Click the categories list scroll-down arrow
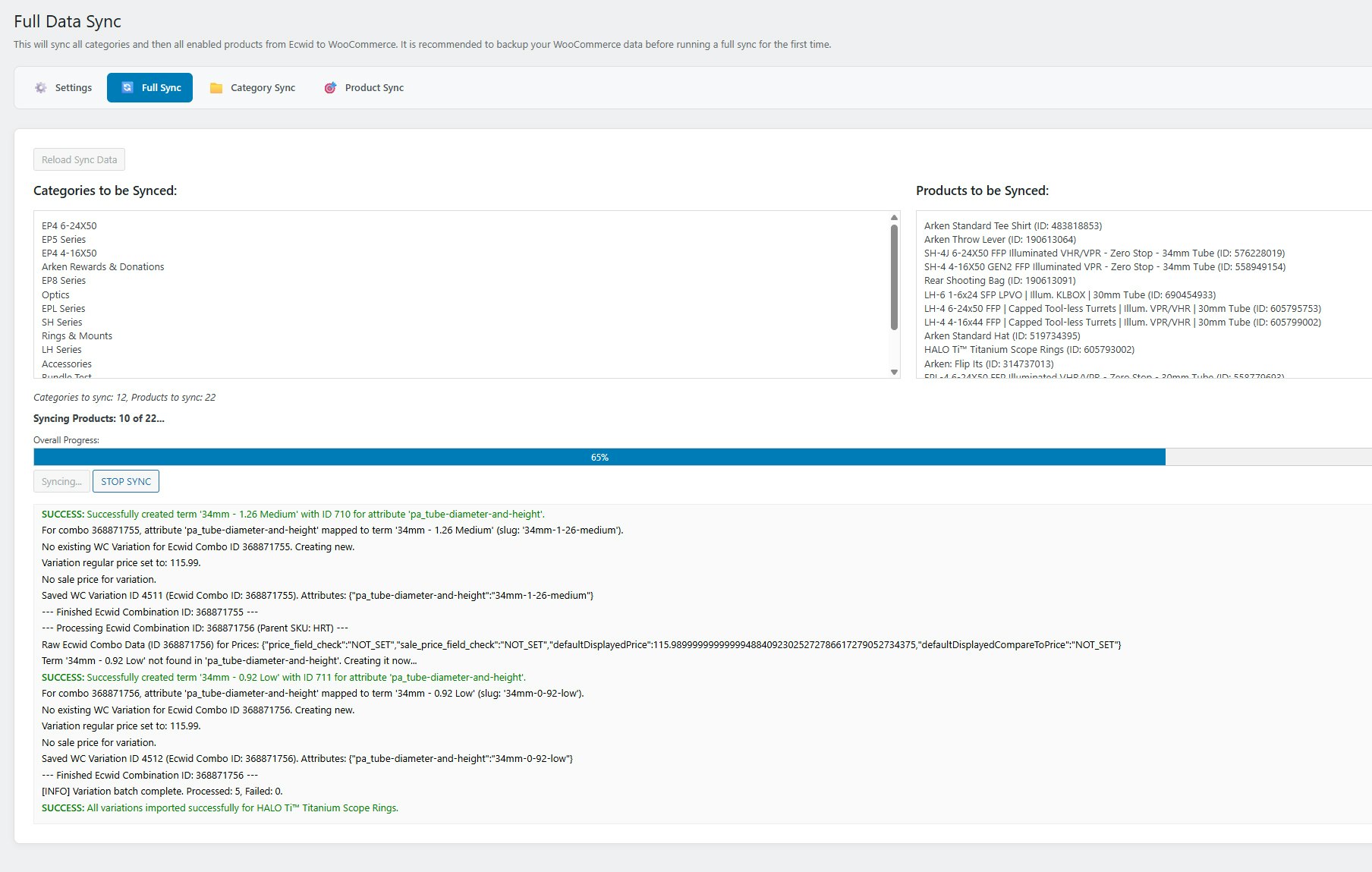Image resolution: width=1372 pixels, height=872 pixels. tap(894, 372)
